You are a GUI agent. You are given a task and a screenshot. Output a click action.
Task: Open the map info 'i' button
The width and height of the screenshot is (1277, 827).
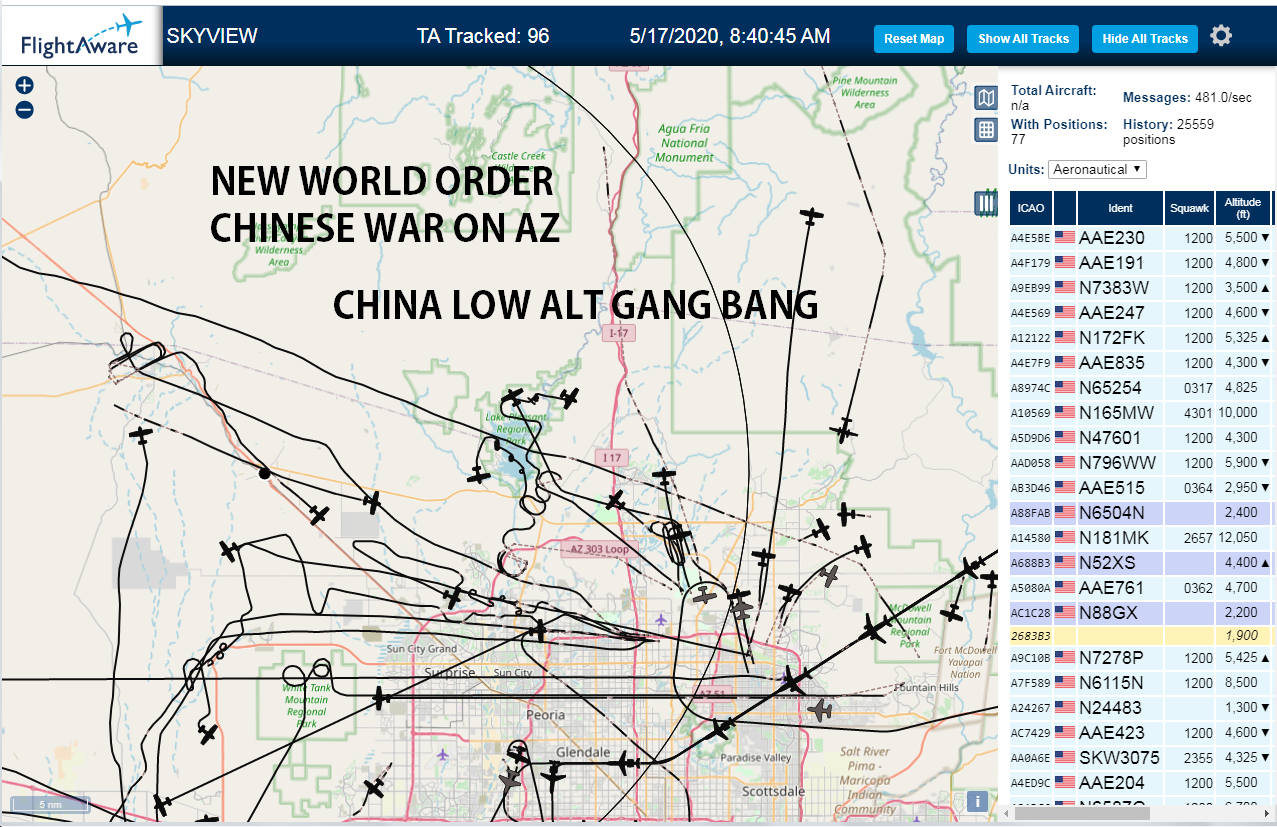979,801
